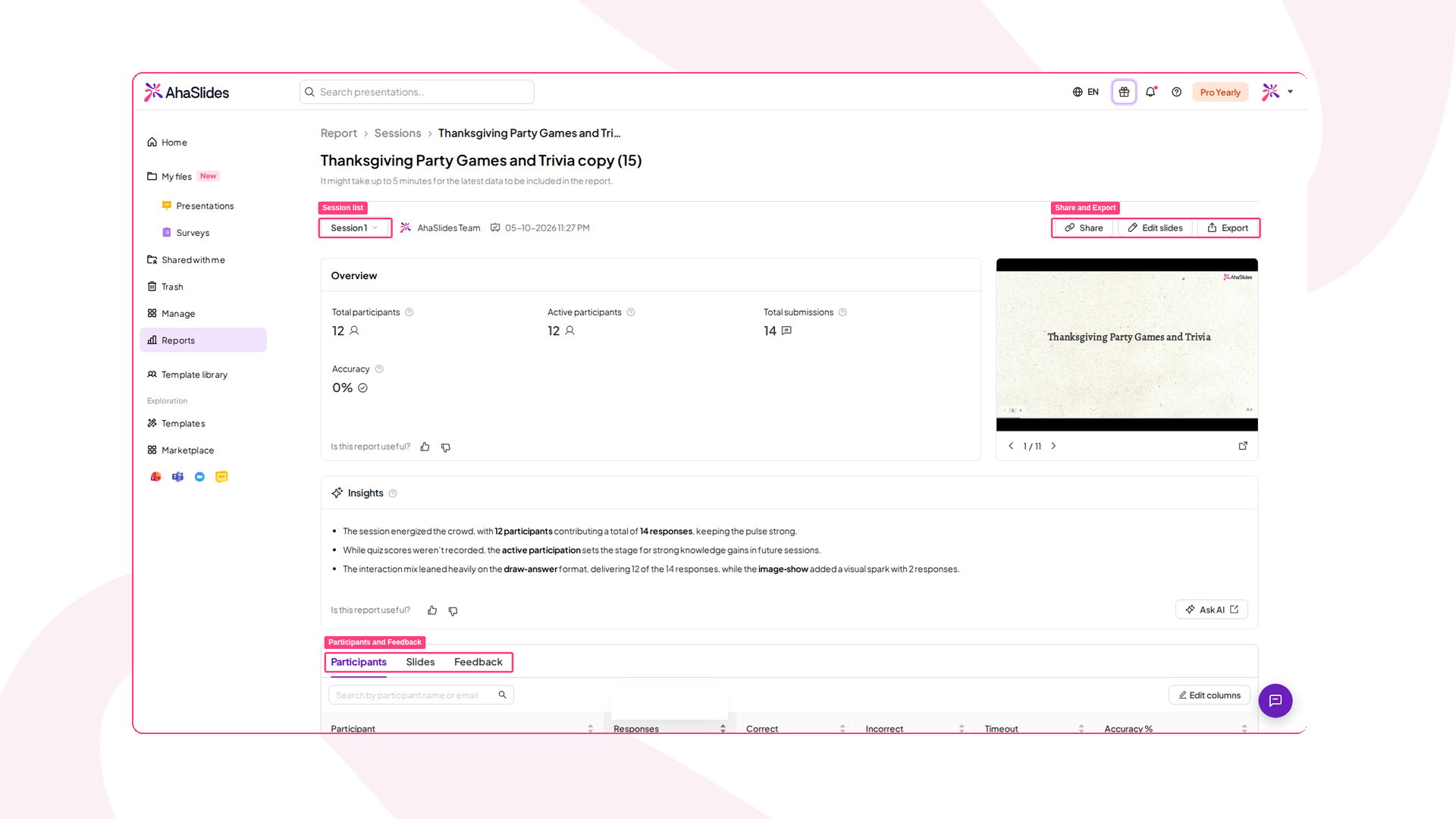1456x819 pixels.
Task: Open Reports in the sidebar
Action: click(203, 340)
